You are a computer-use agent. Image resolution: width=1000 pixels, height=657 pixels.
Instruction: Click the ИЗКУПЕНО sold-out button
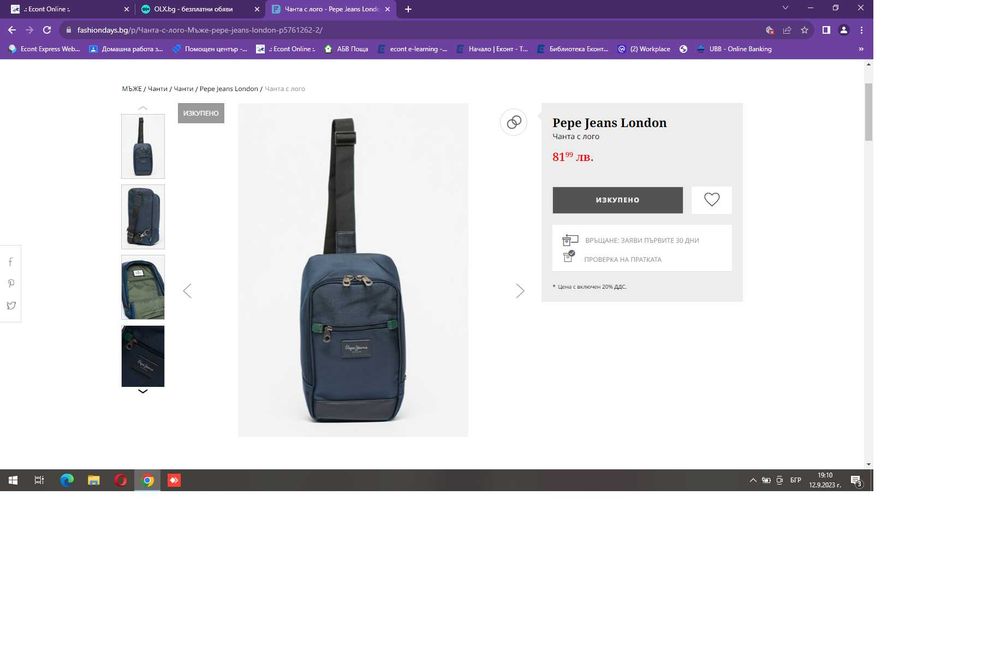pyautogui.click(x=617, y=200)
